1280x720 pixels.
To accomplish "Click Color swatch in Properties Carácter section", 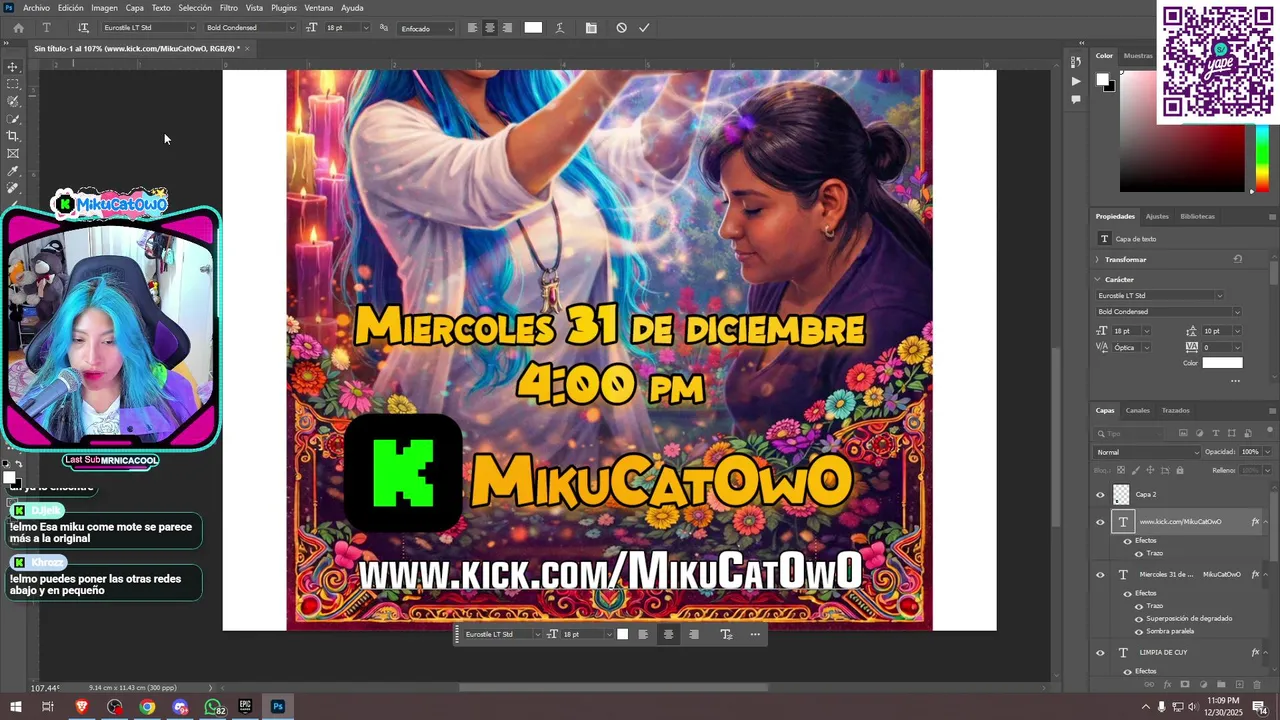I will pyautogui.click(x=1222, y=363).
